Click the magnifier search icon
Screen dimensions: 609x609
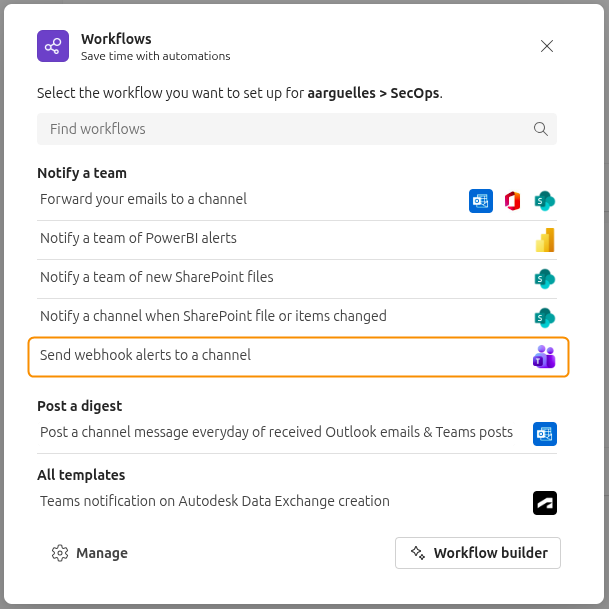pos(541,129)
